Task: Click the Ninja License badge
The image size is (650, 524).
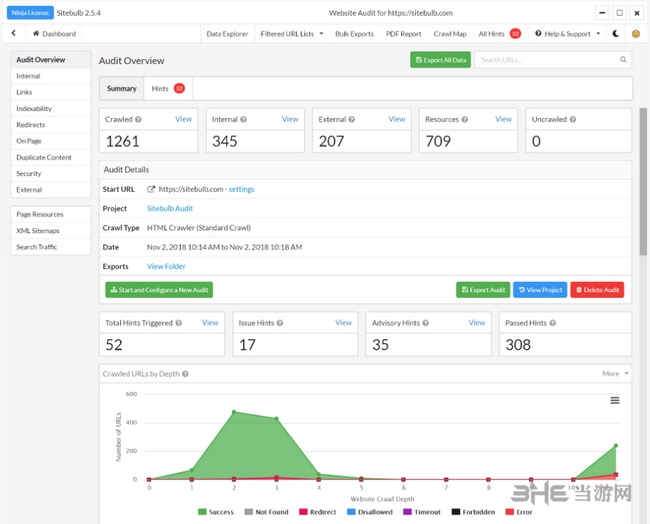Action: click(x=30, y=13)
